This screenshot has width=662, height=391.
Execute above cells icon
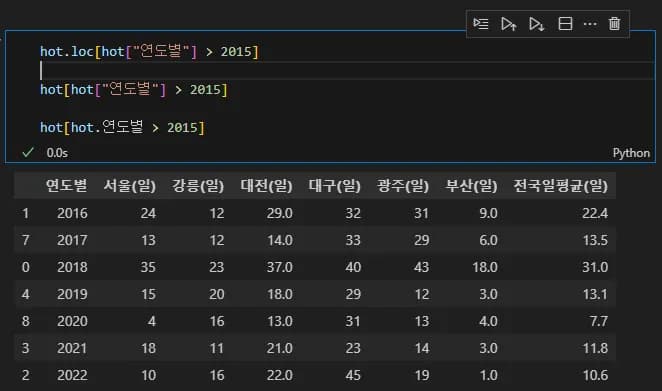point(509,24)
